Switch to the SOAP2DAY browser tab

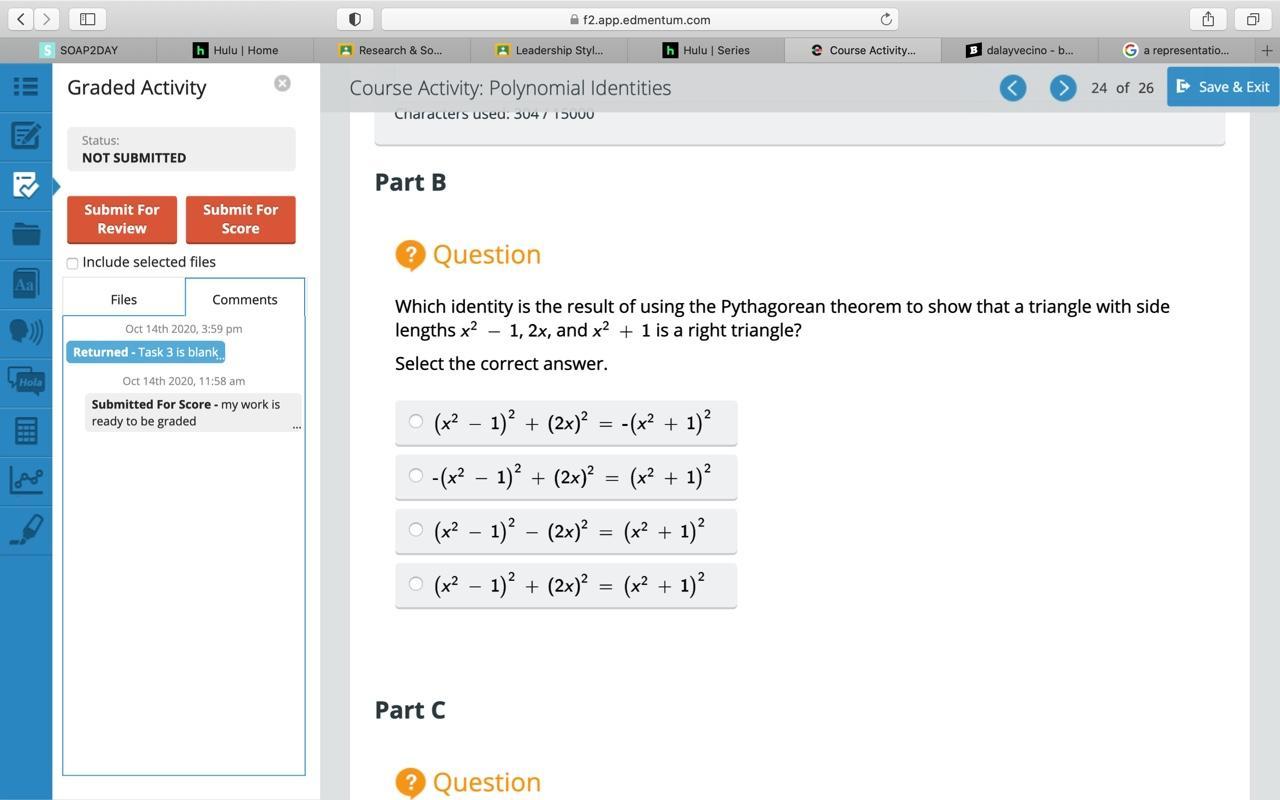tap(79, 50)
